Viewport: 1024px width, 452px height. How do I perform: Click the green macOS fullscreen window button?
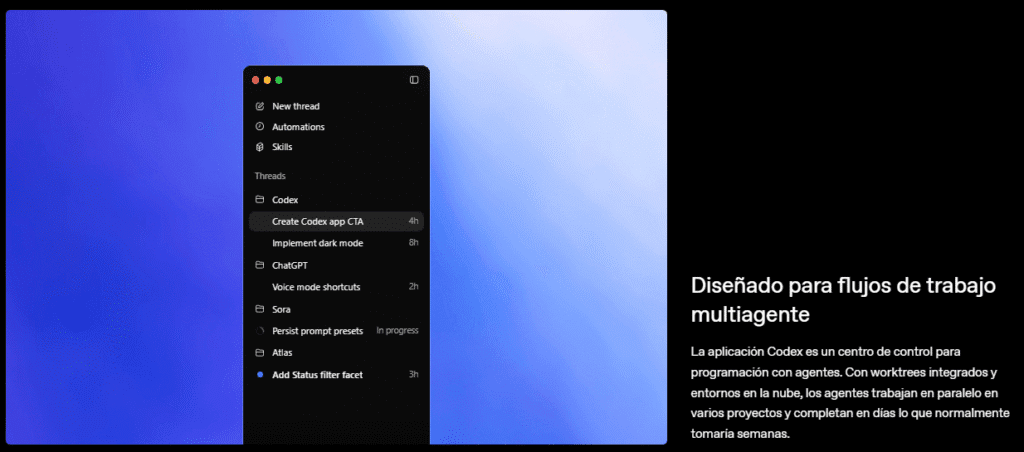pos(279,80)
